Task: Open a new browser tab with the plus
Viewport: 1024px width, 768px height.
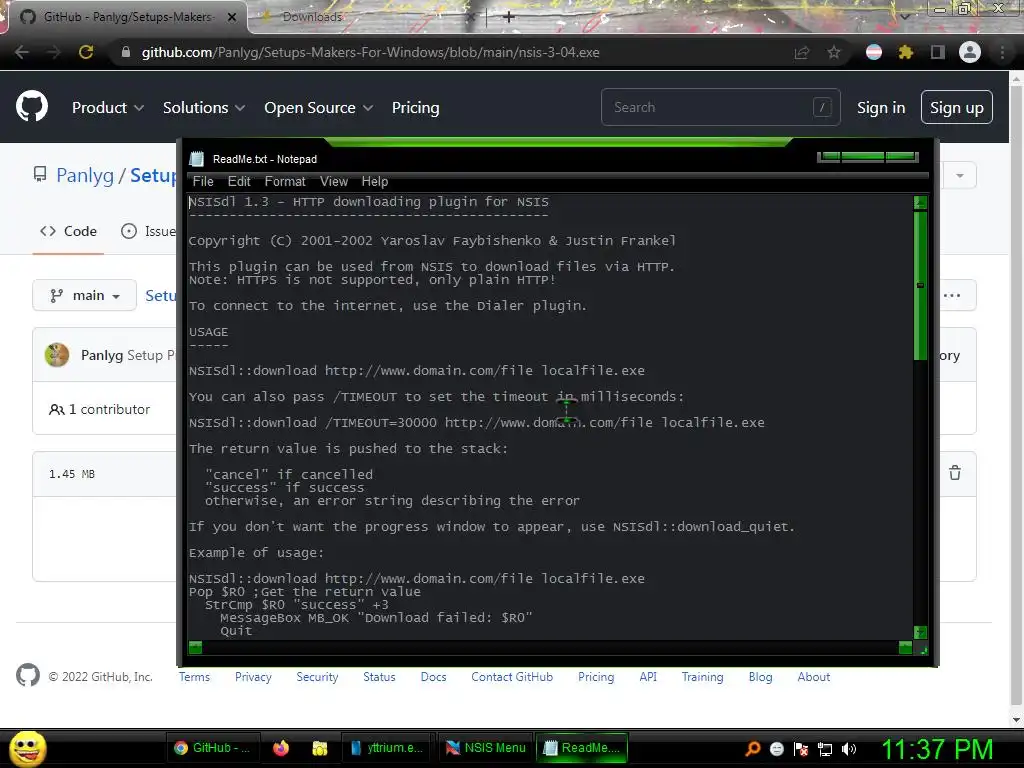Action: tap(509, 17)
